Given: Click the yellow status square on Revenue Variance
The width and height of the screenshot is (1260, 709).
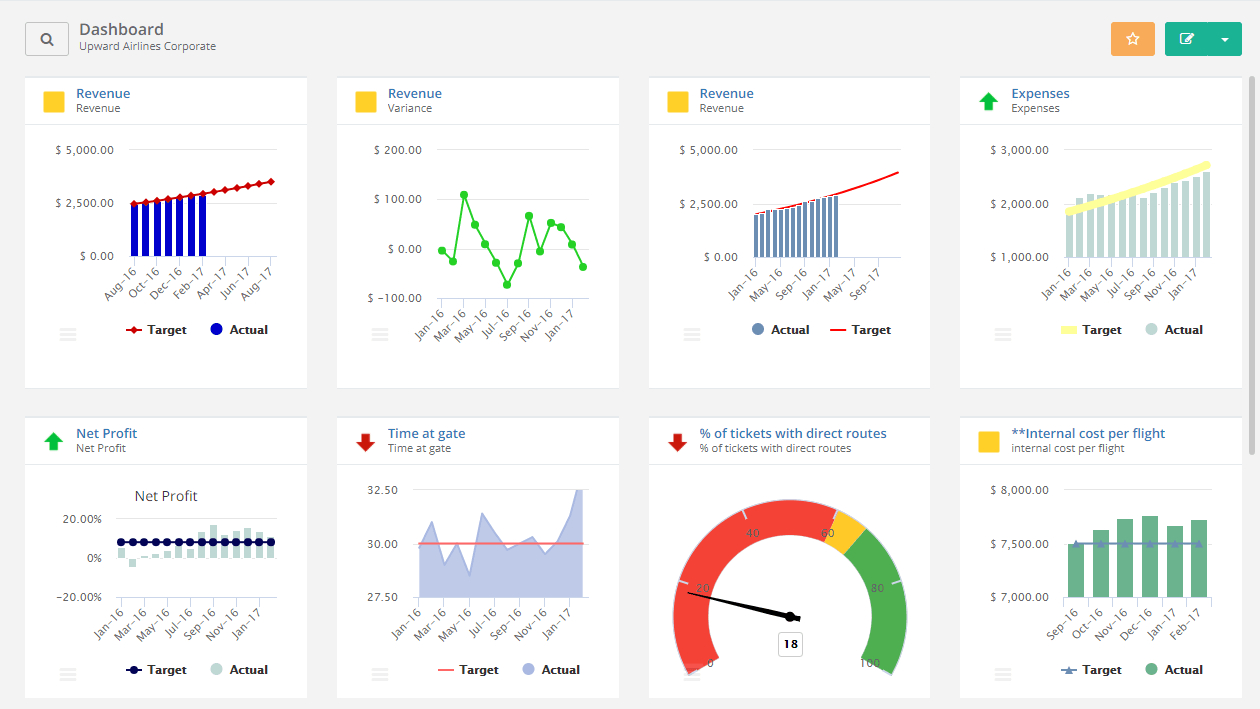Looking at the screenshot, I should tap(365, 100).
